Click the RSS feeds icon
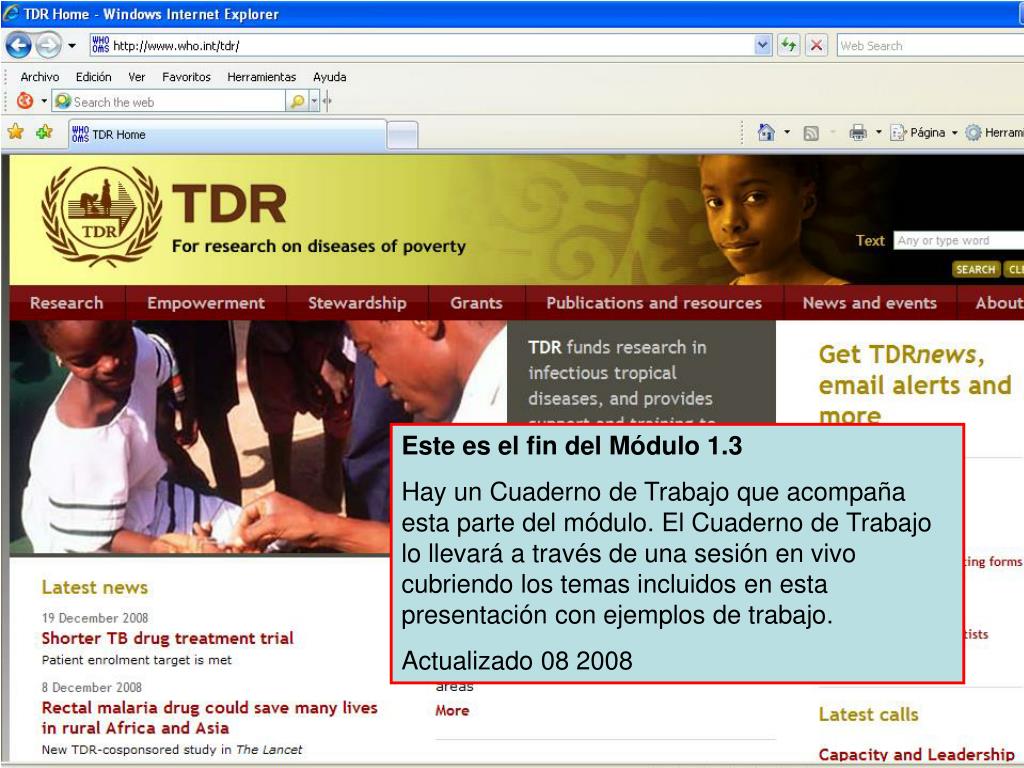Screen dimensions: 1024x768 tap(811, 133)
